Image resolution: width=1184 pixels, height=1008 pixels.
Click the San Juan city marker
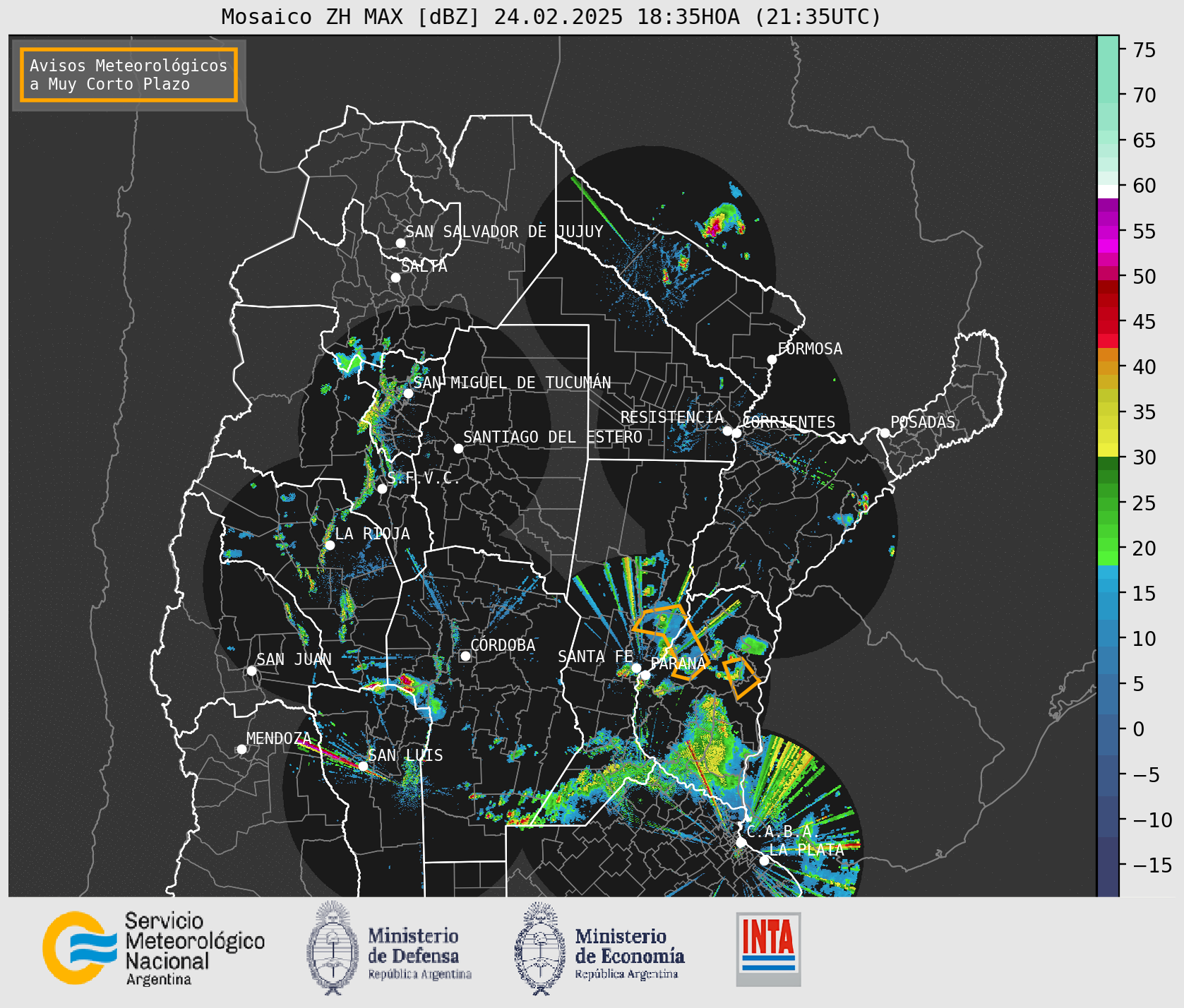251,671
